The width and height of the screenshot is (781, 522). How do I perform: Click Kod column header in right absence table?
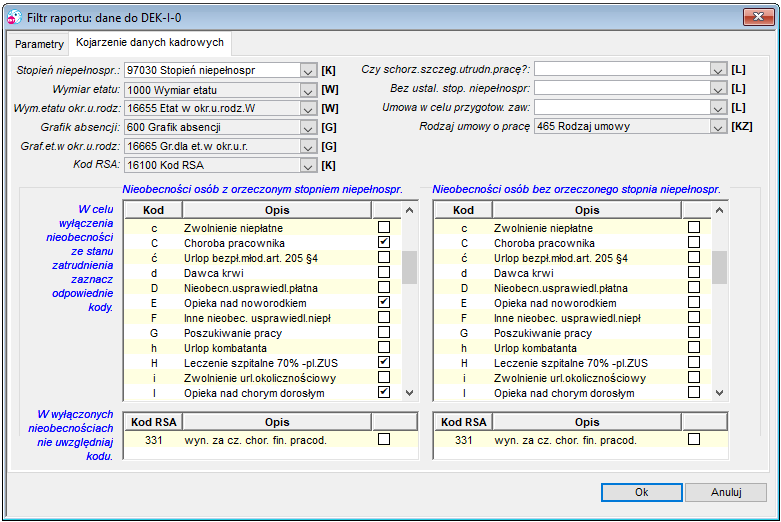click(x=463, y=210)
